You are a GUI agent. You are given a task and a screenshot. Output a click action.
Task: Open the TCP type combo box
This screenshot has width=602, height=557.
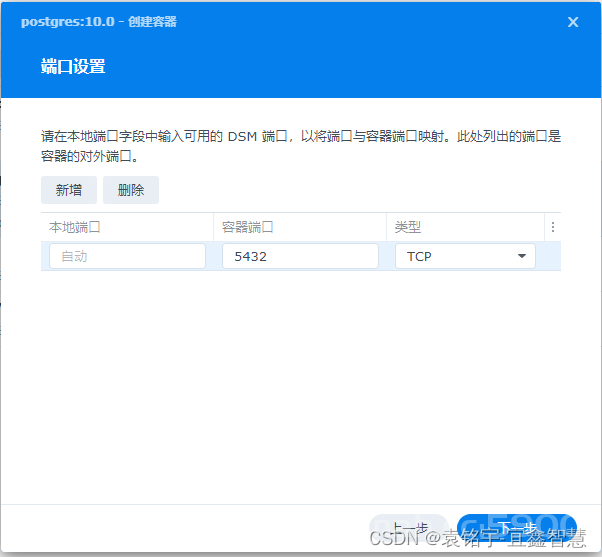click(x=465, y=256)
